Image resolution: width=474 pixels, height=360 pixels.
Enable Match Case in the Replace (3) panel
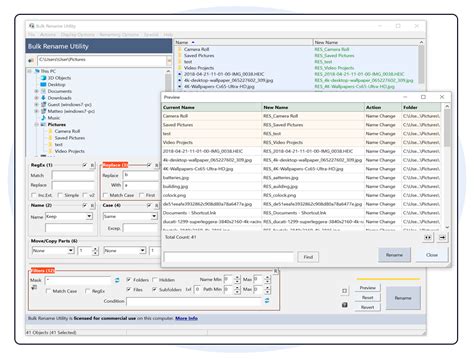point(105,195)
